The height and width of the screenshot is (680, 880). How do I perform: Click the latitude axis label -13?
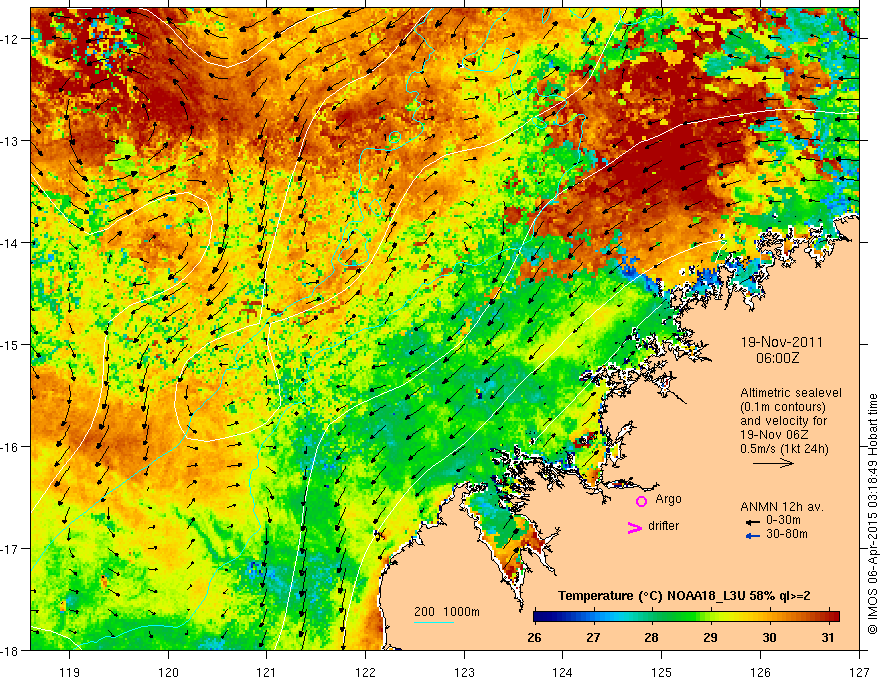click(11, 141)
